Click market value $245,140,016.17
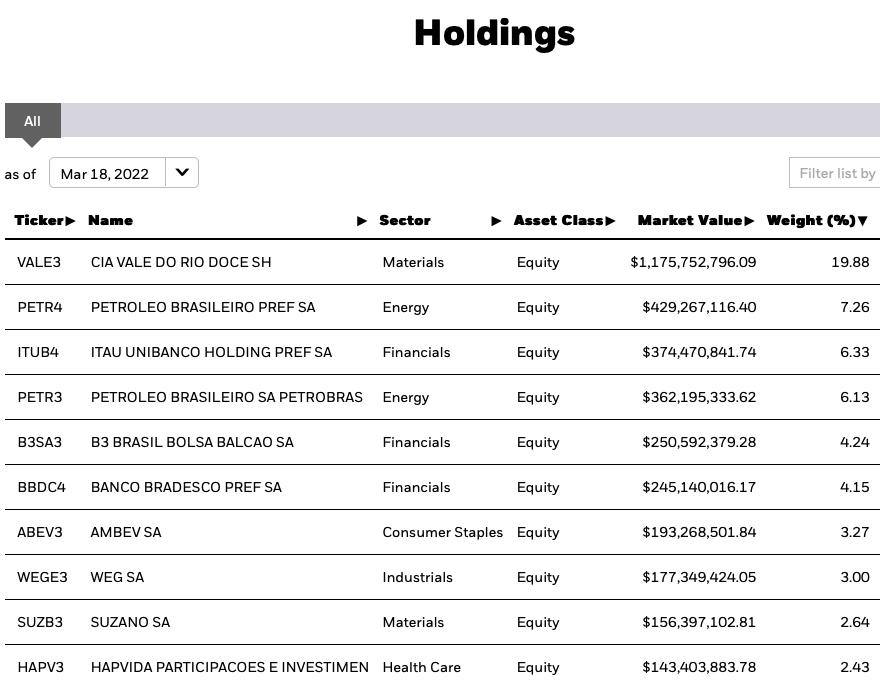The image size is (880, 687). [x=699, y=487]
